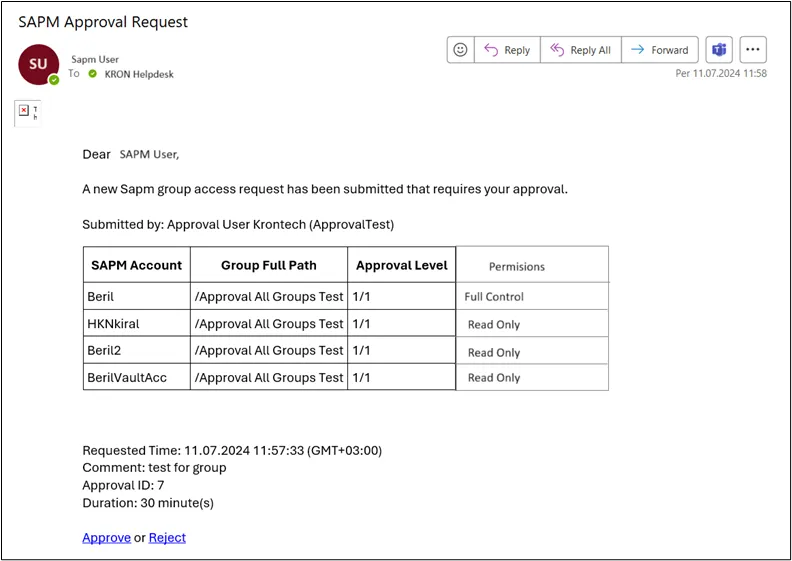The height and width of the screenshot is (561, 792).
Task: Click the Approval ID: 7 line
Action: 123,485
